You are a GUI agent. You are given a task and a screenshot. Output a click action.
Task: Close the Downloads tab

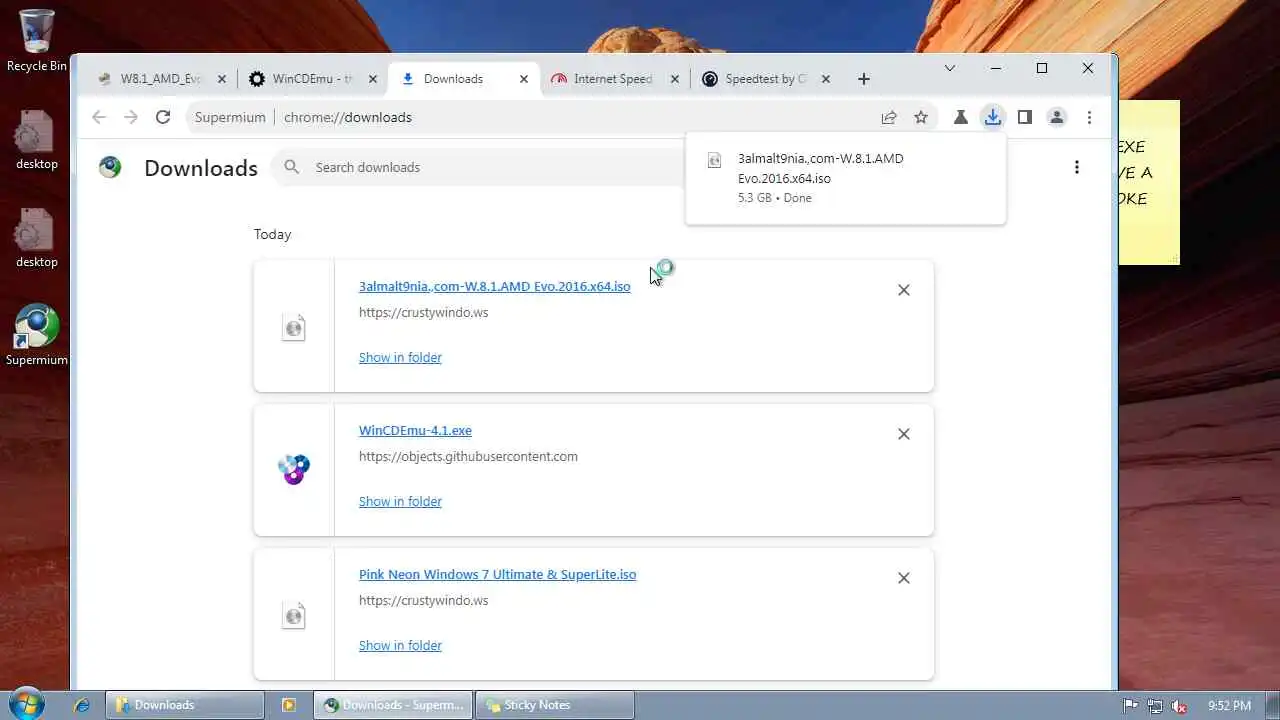524,79
